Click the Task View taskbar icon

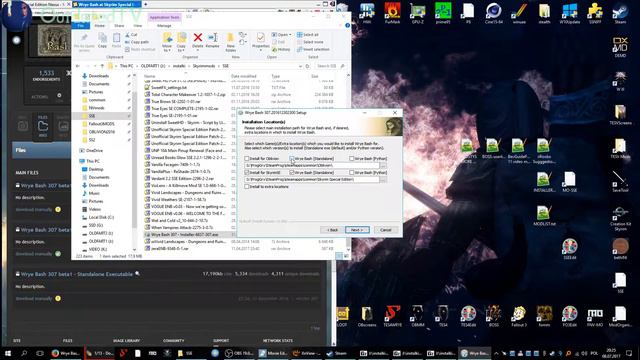[40, 353]
